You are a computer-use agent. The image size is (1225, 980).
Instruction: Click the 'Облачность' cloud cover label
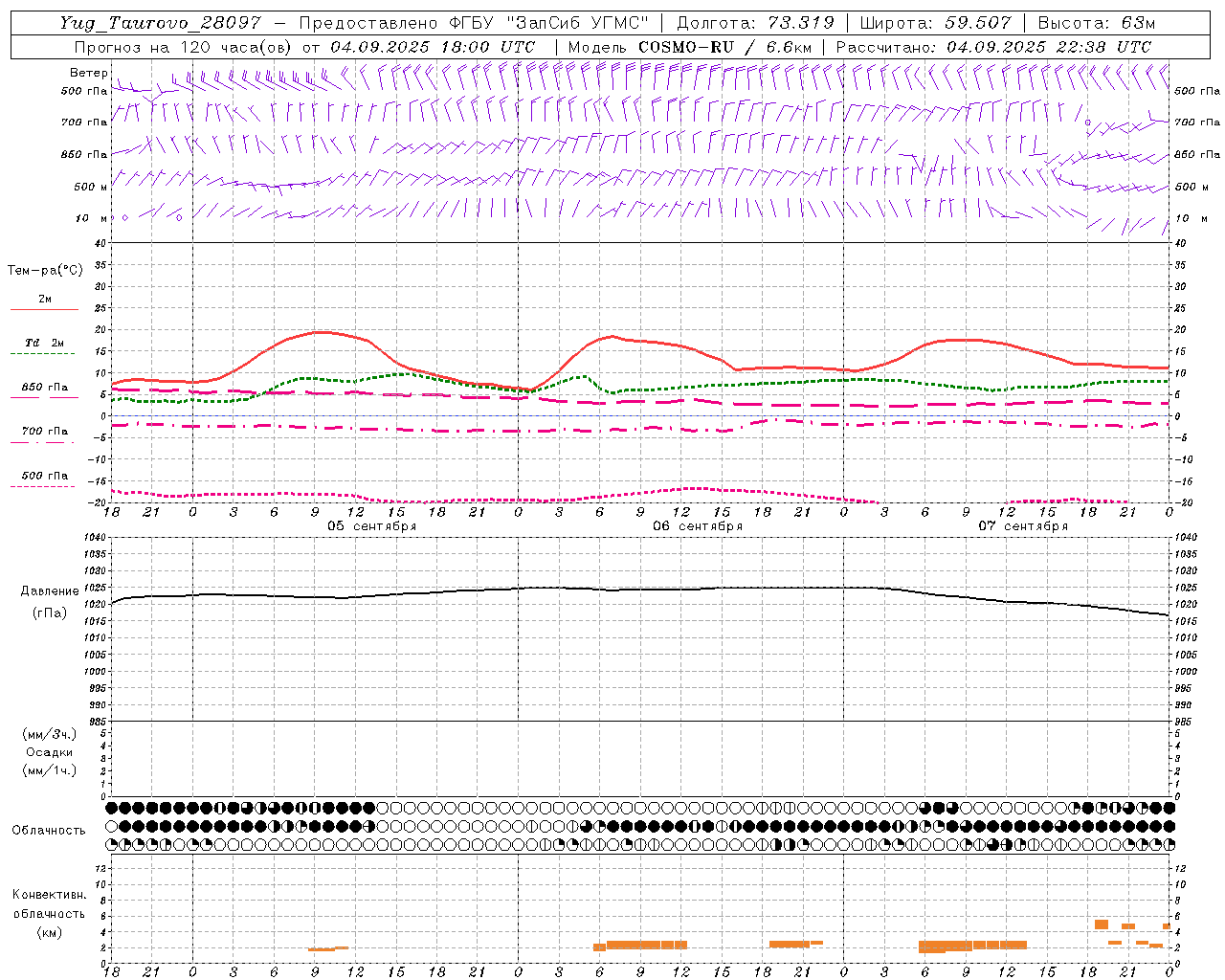click(49, 831)
